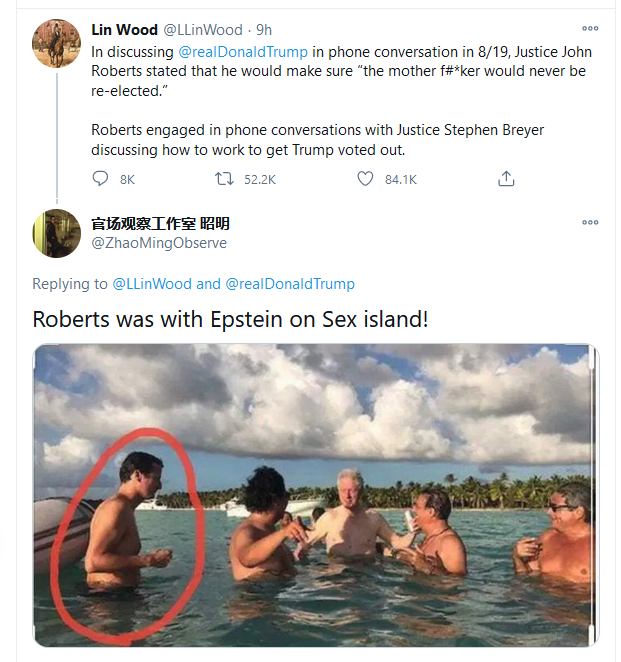Retweet Lin Wood's tweet using the retweet icon
The height and width of the screenshot is (662, 621).
[226, 179]
